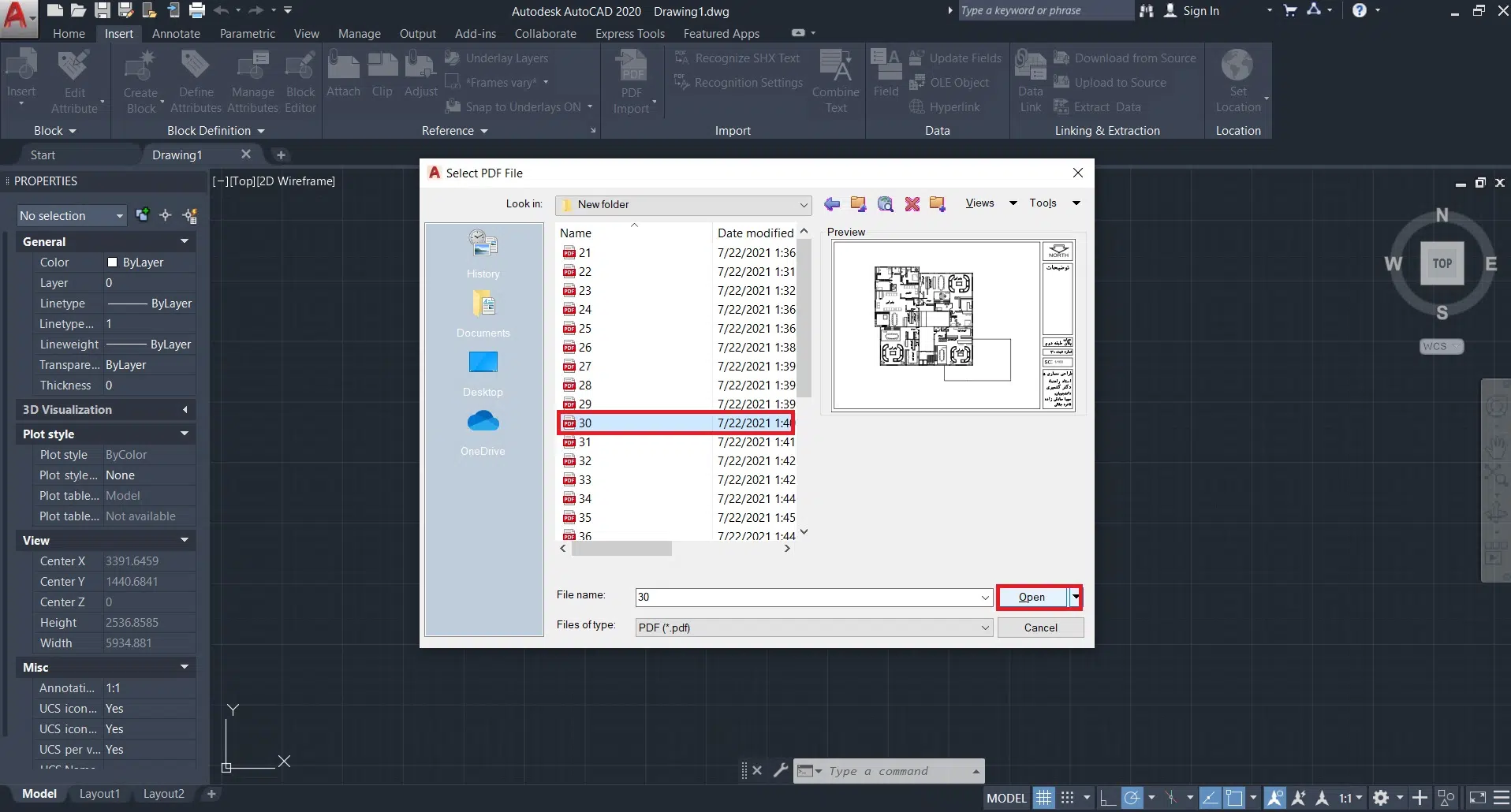Click the Desktop shortcut icon
The width and height of the screenshot is (1511, 812).
(483, 363)
